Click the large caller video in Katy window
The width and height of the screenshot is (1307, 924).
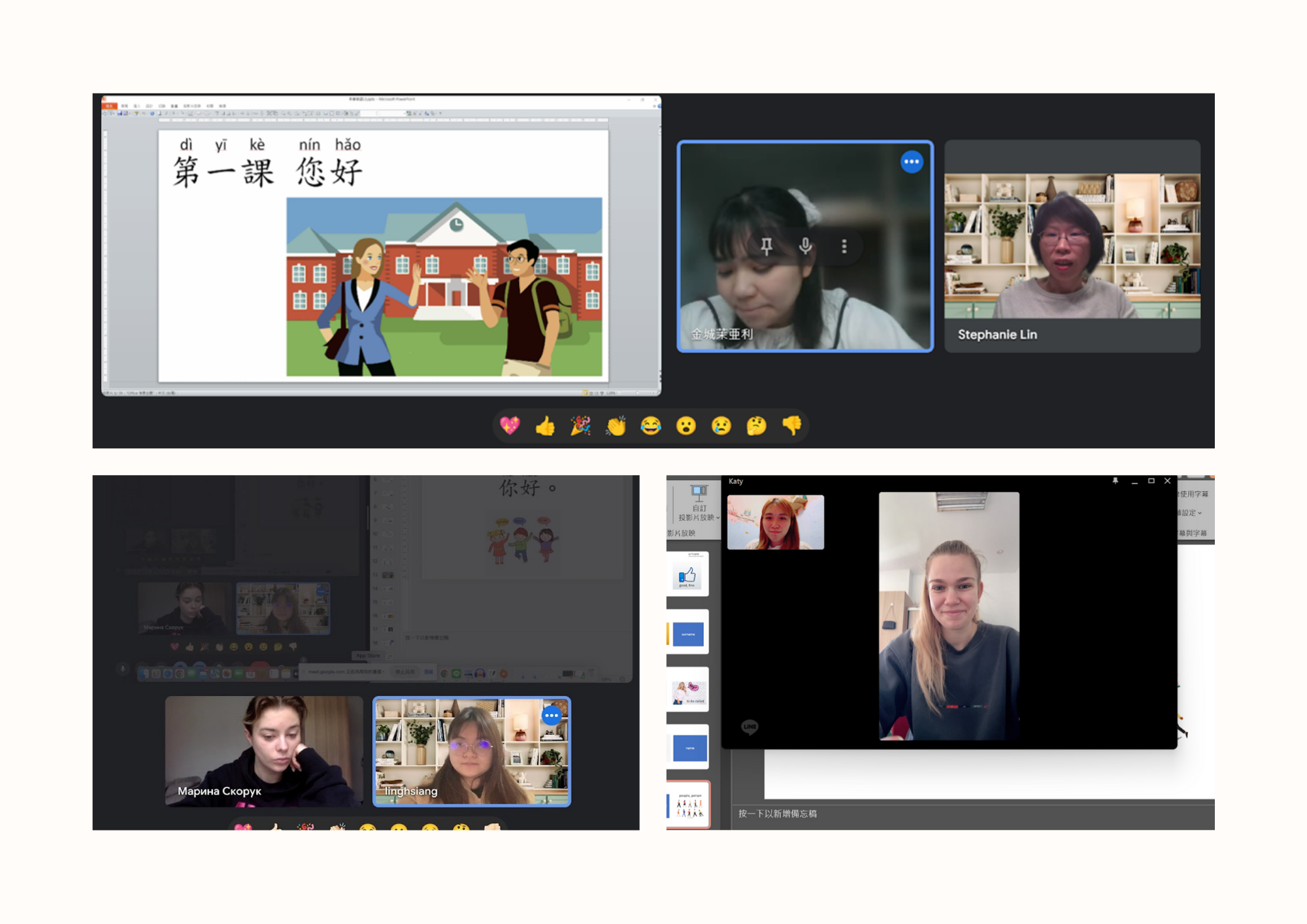pos(949,616)
